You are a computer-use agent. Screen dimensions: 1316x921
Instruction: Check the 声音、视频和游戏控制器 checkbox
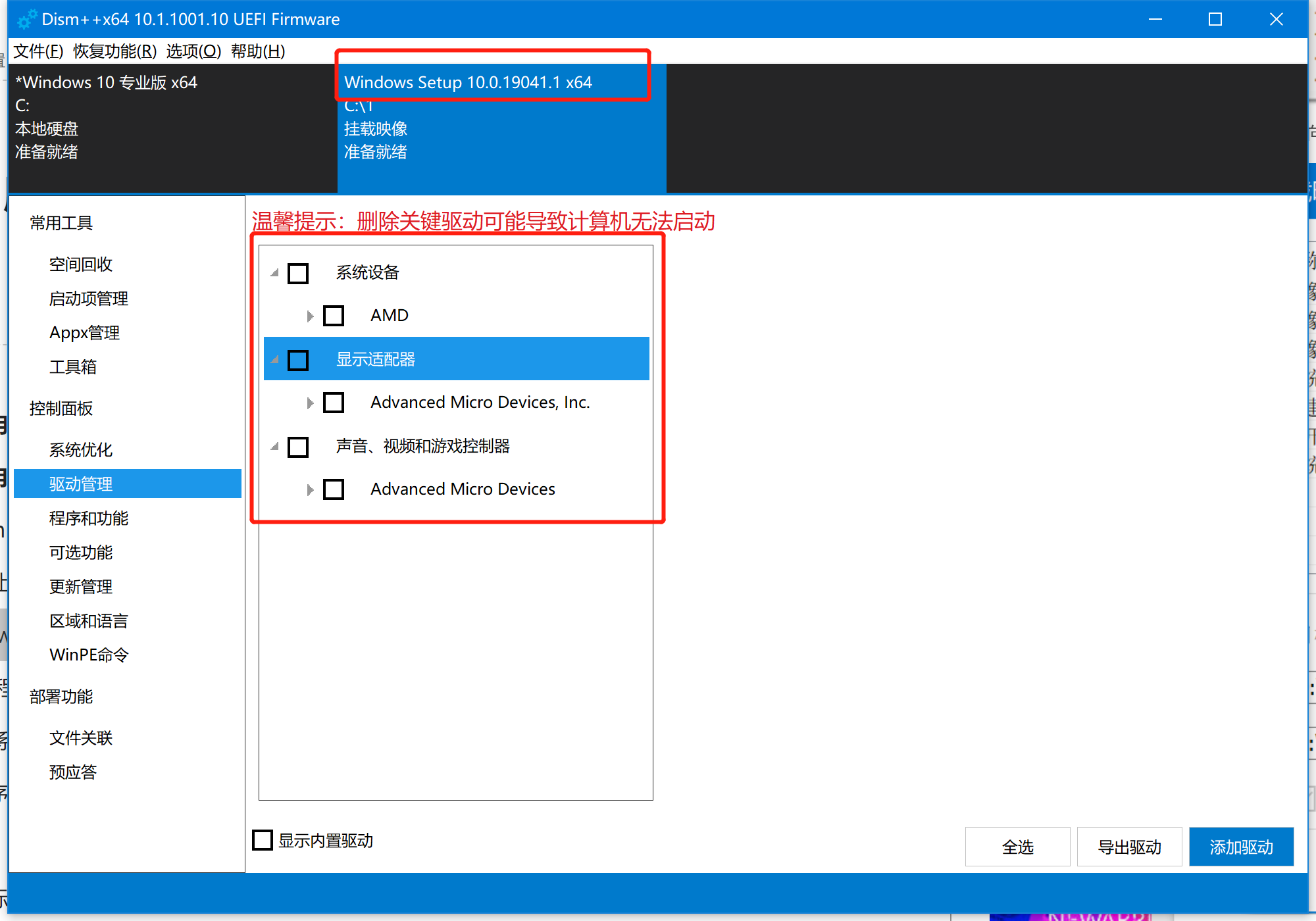coord(298,447)
